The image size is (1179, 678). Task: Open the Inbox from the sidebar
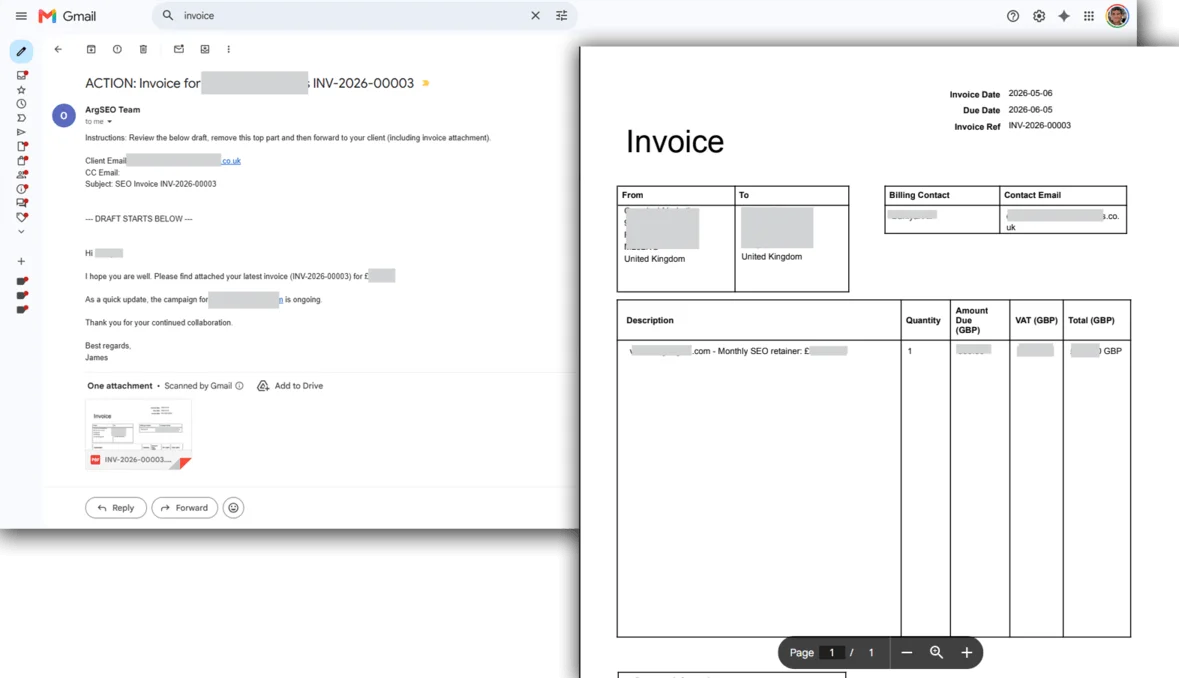22,75
